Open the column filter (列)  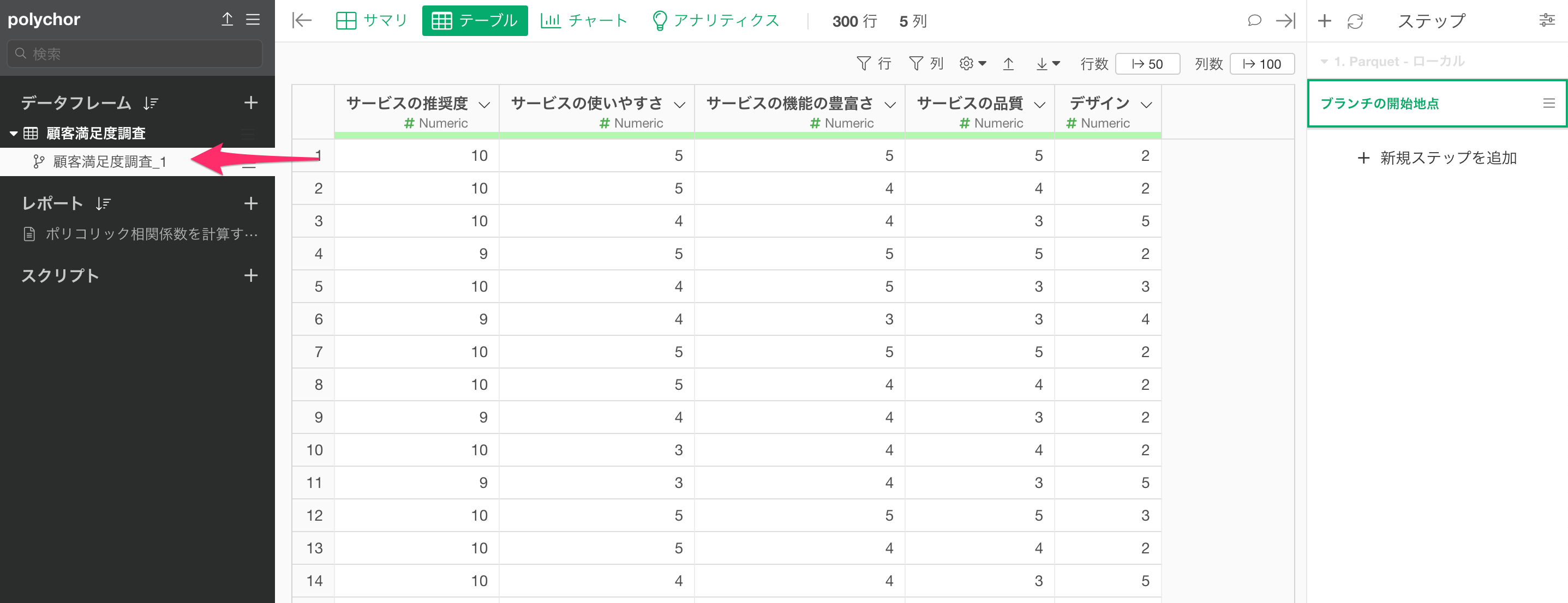(926, 63)
